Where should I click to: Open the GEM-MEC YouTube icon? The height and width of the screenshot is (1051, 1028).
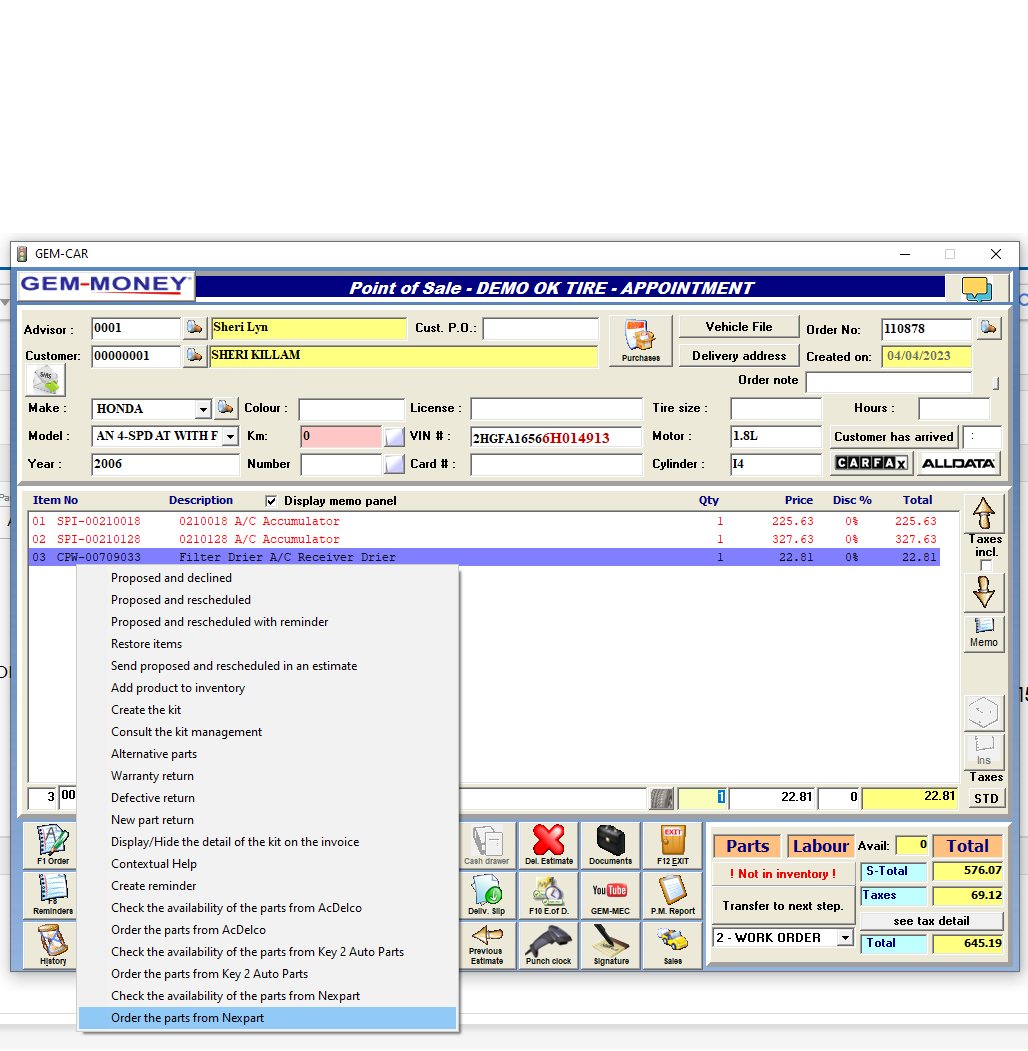point(611,895)
